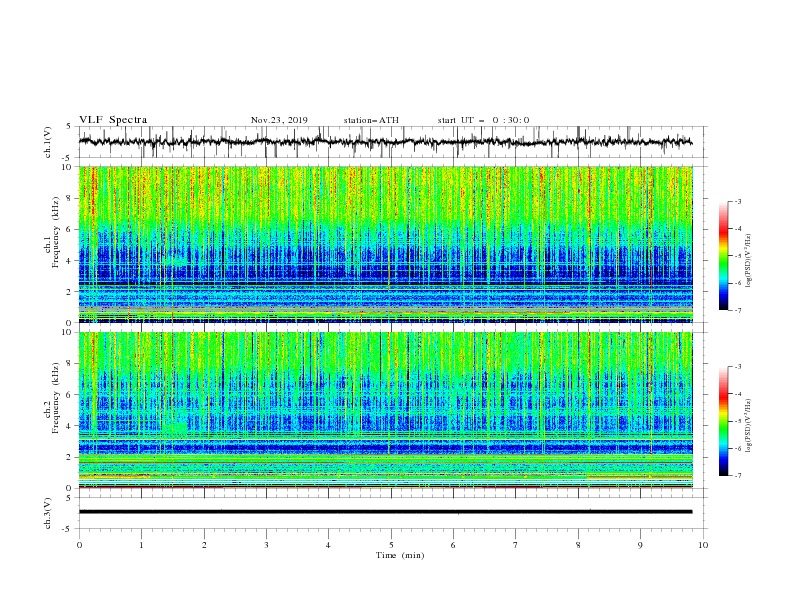792x612 pixels.
Task: Click the ch.1 spectrogram "2" kHz tick label
Action: 70,292
